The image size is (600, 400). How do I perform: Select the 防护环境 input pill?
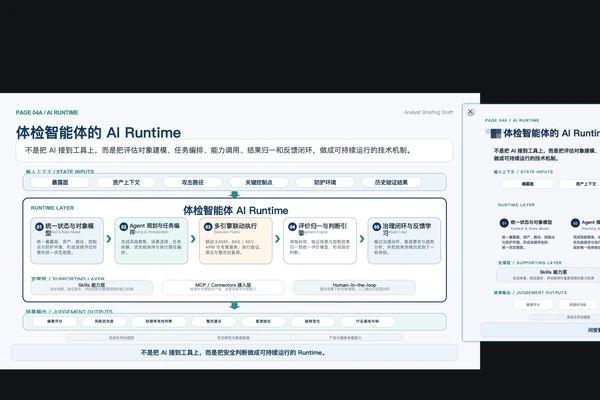(325, 182)
